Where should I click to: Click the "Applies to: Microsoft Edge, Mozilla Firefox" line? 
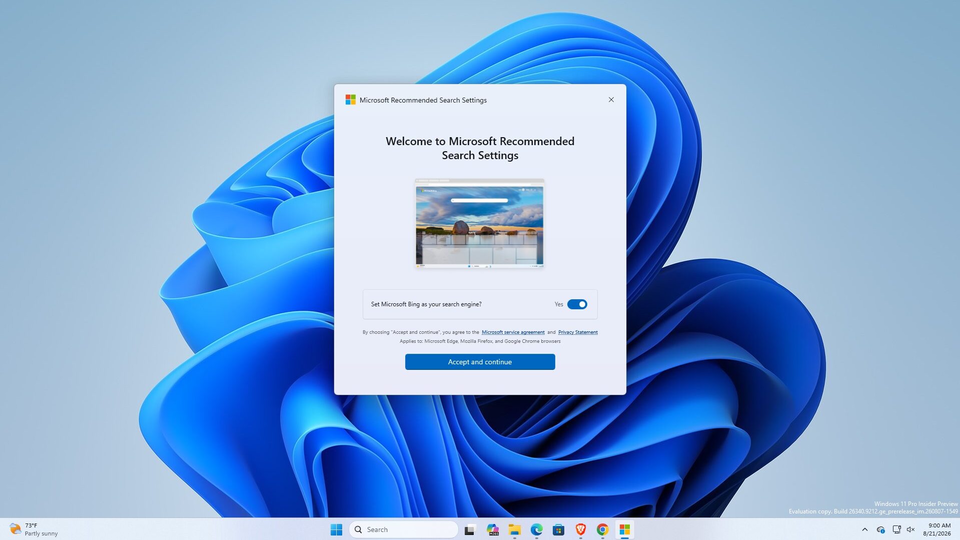480,341
